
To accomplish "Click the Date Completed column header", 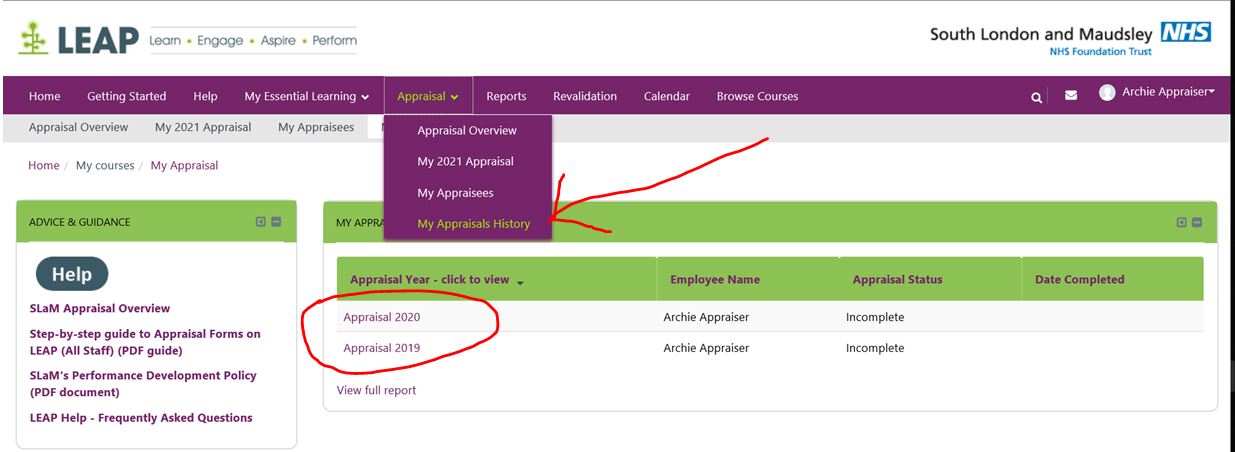I will [1080, 280].
